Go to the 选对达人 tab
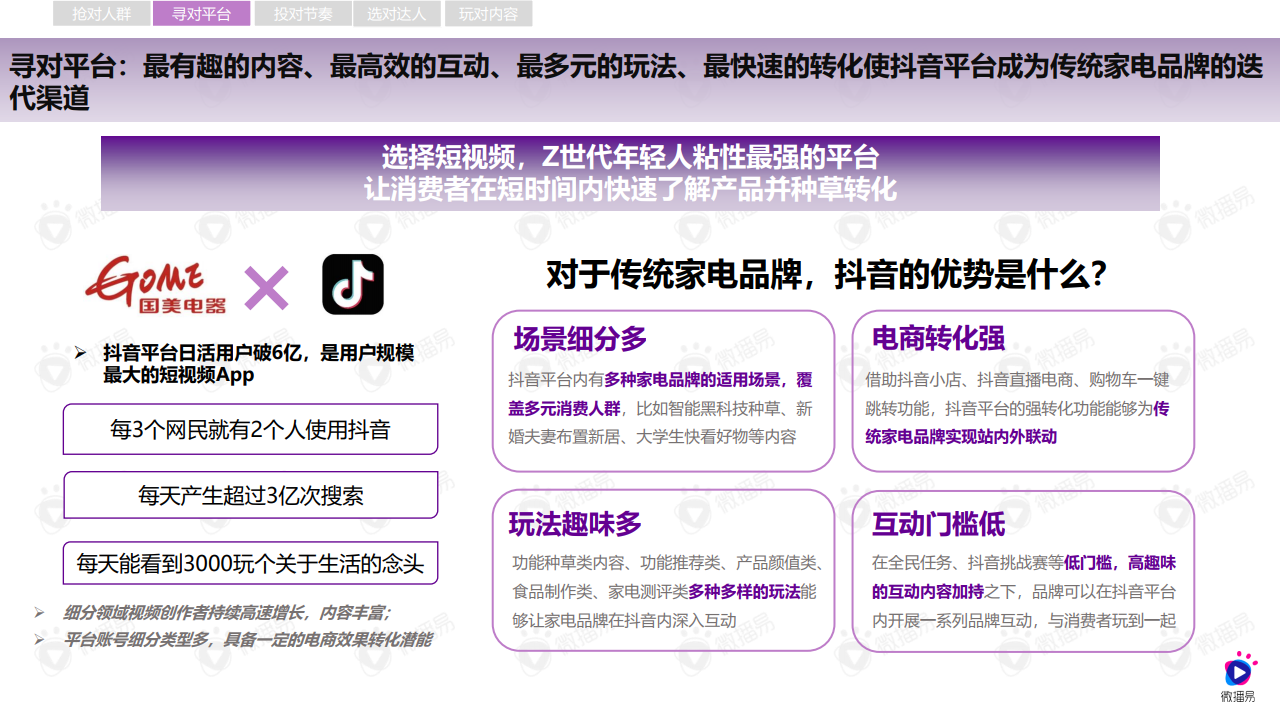This screenshot has width=1280, height=720. [x=396, y=14]
